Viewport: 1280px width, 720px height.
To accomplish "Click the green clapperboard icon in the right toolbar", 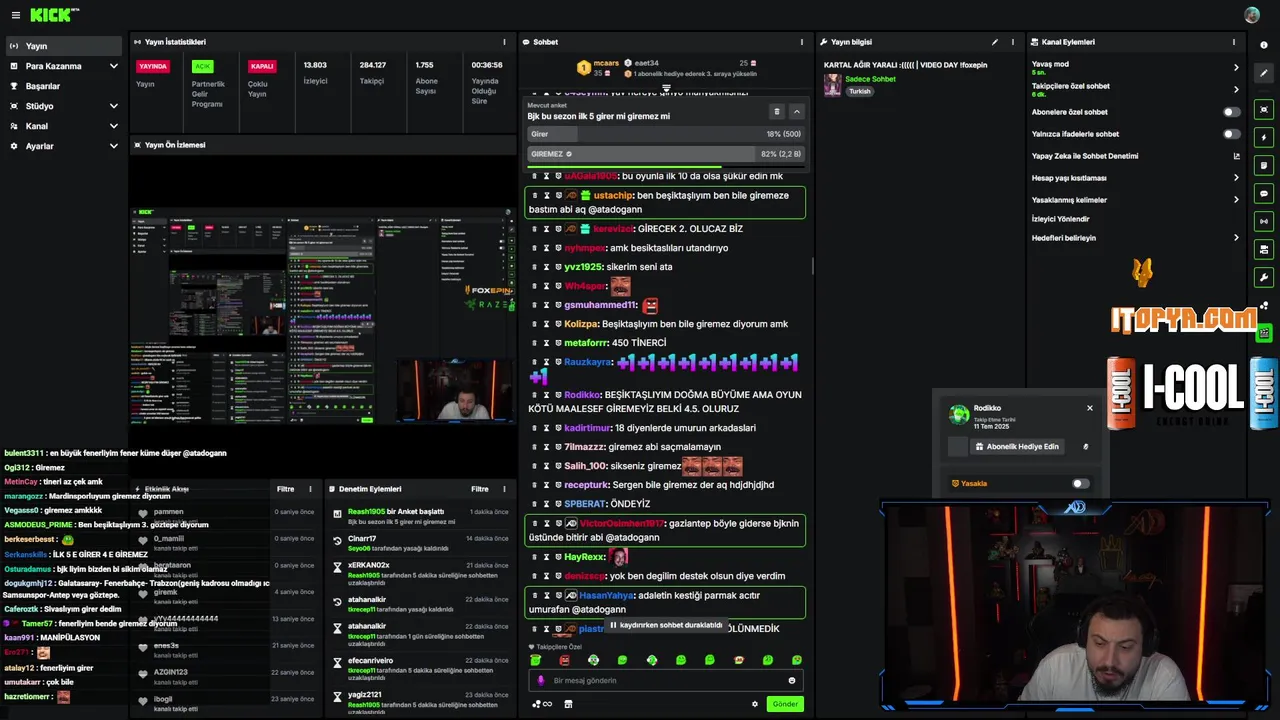I will pos(1264,333).
